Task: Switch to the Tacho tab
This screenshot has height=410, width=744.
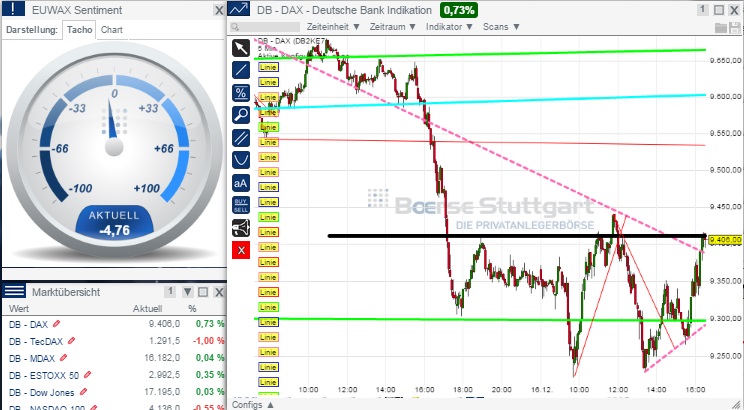Action: (79, 29)
